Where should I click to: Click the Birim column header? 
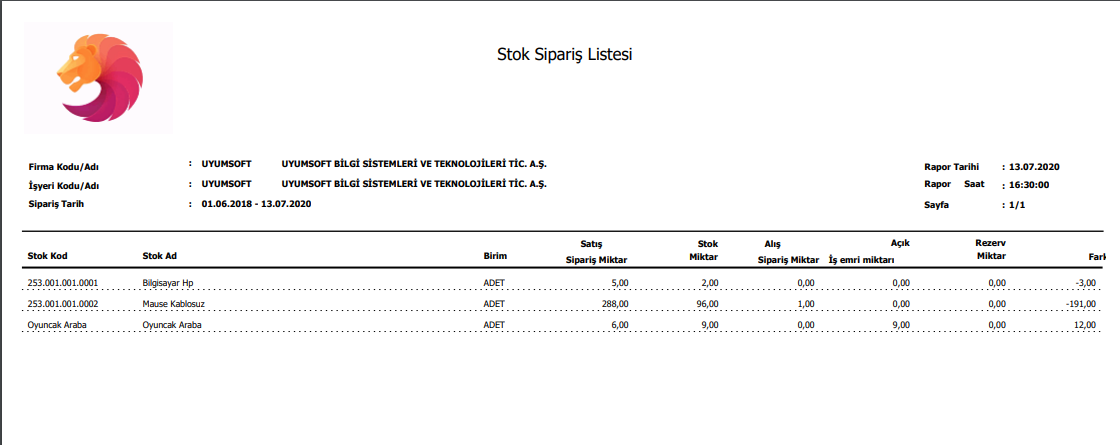pos(495,256)
